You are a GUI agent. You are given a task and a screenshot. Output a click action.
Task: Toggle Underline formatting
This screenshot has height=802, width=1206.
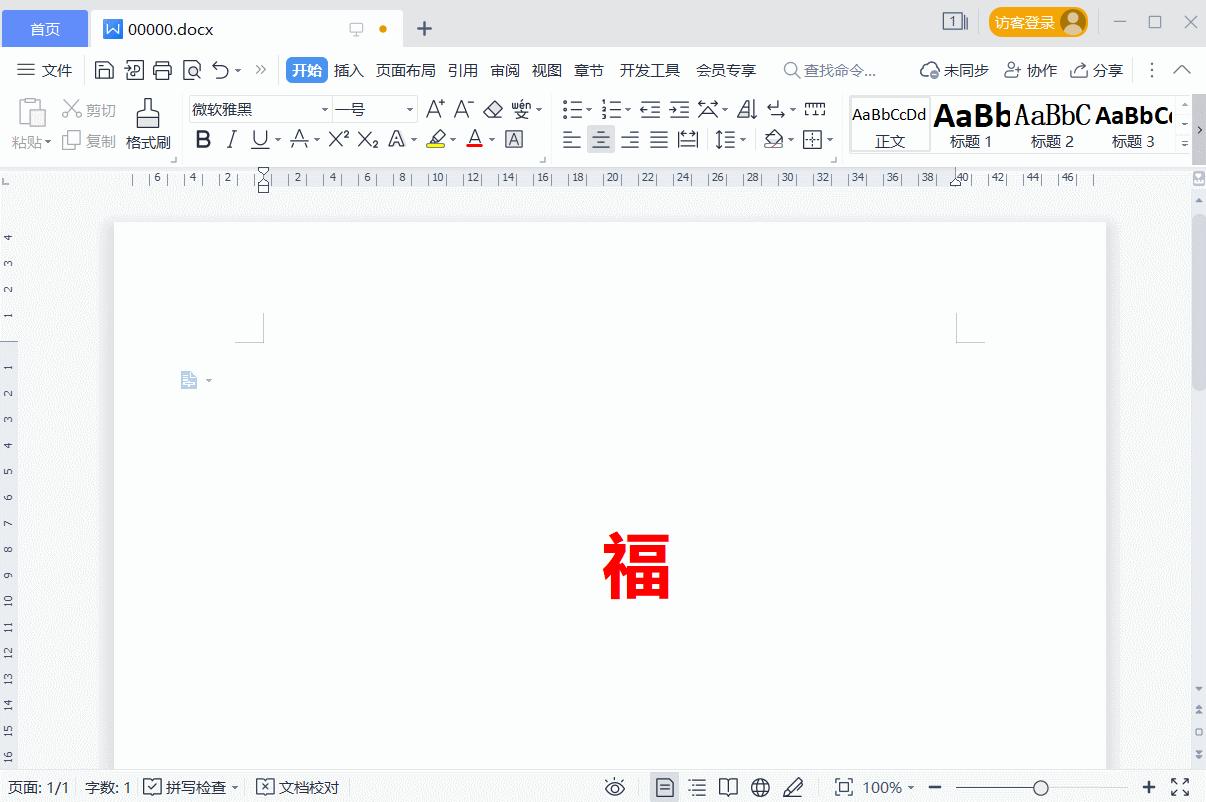(x=260, y=139)
